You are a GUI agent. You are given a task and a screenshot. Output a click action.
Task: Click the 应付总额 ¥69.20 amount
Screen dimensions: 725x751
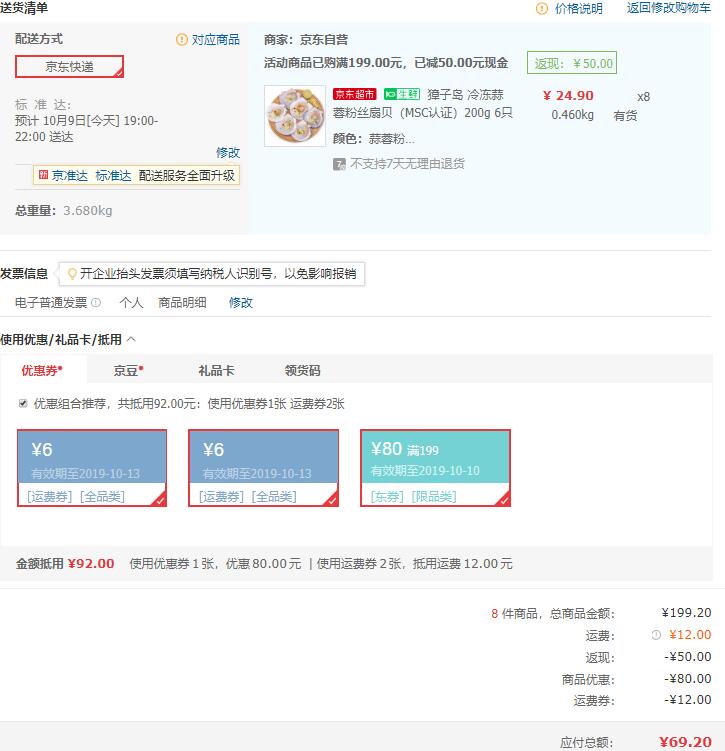click(x=685, y=742)
